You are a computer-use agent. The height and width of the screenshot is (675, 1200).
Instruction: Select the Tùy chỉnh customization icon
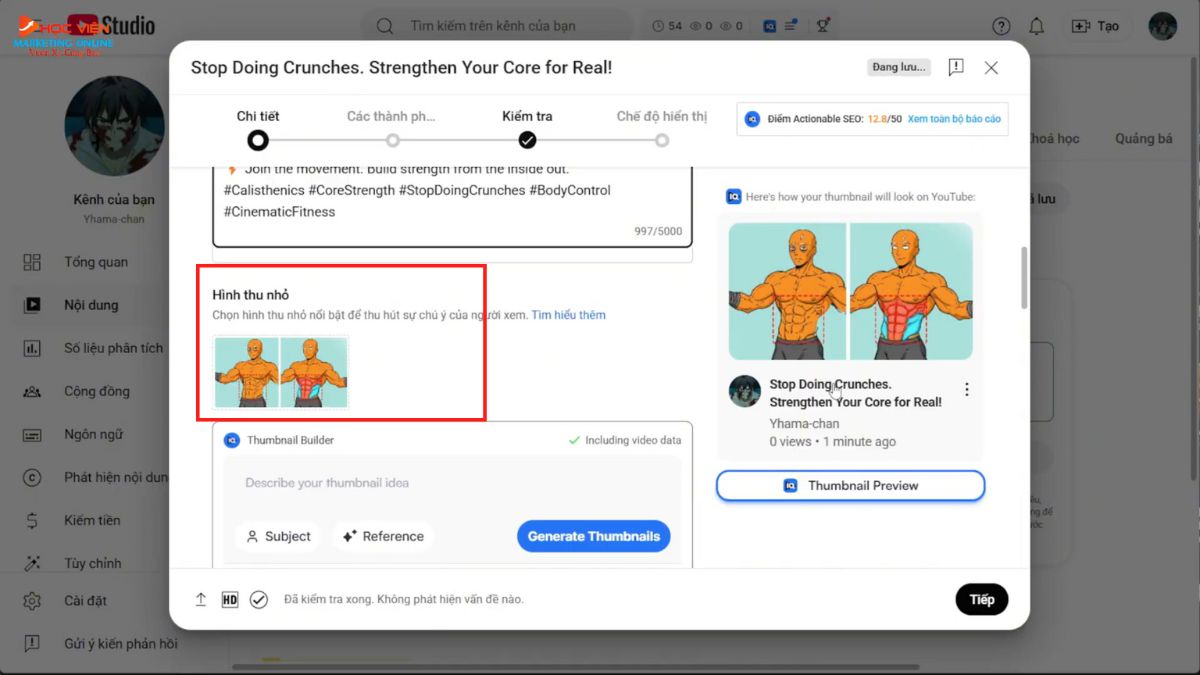coord(31,562)
